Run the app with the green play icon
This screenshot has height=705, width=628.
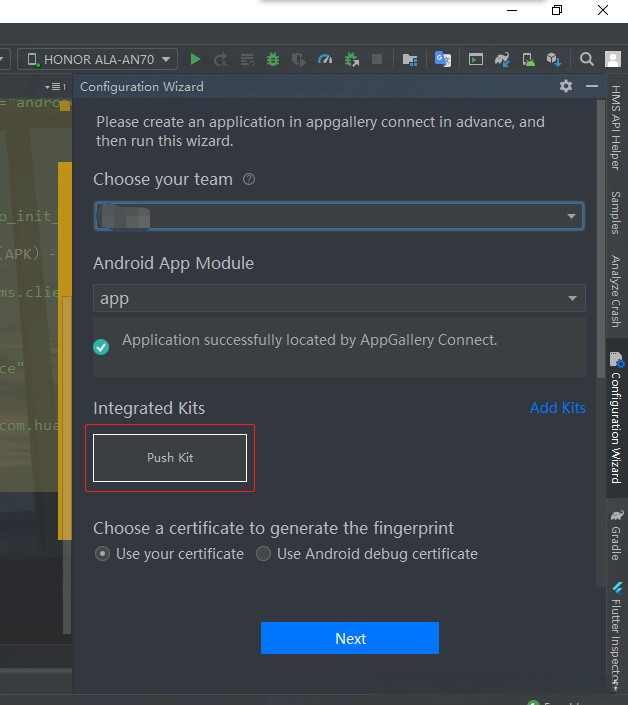(195, 59)
